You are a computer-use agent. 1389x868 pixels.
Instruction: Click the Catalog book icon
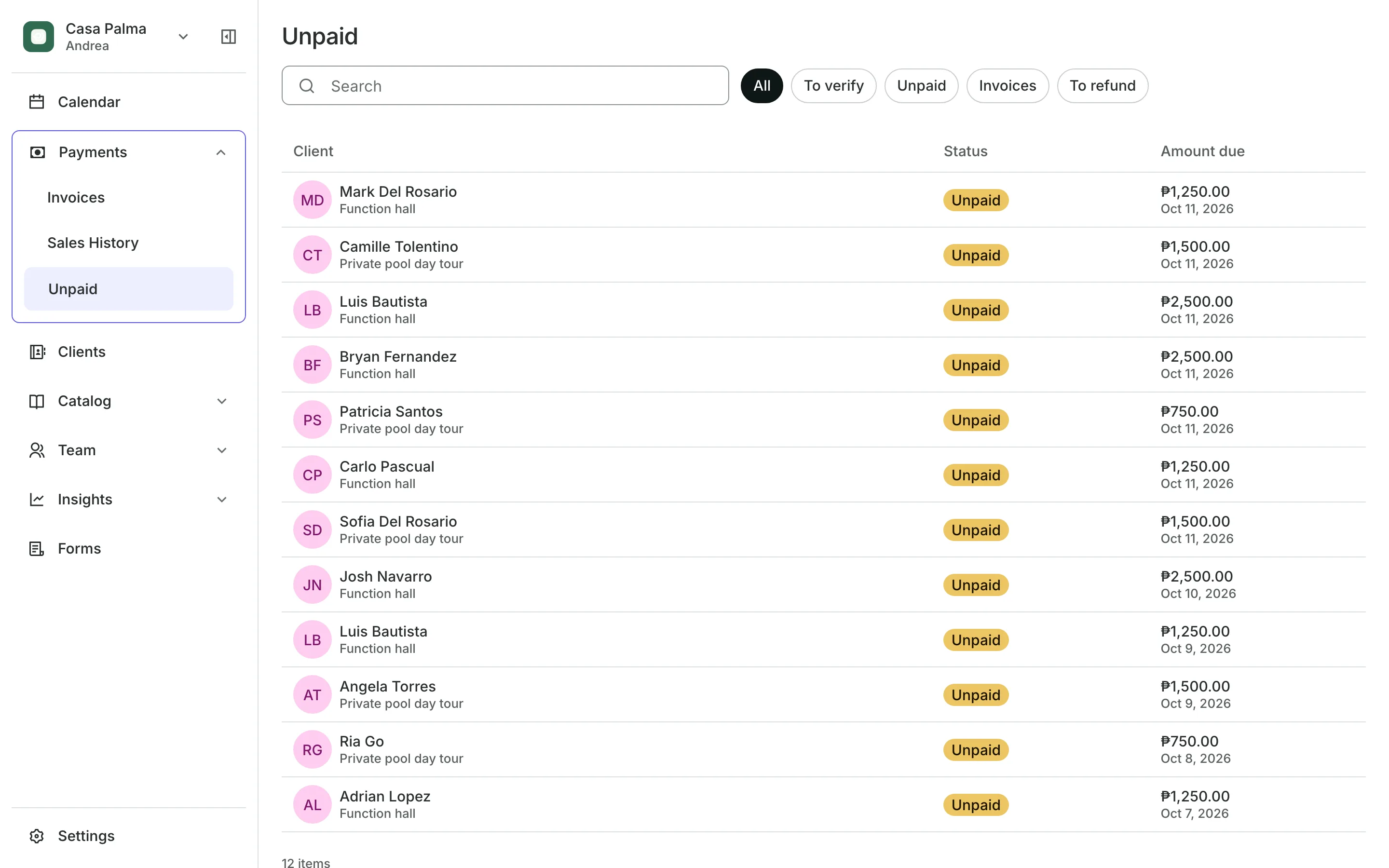(37, 401)
